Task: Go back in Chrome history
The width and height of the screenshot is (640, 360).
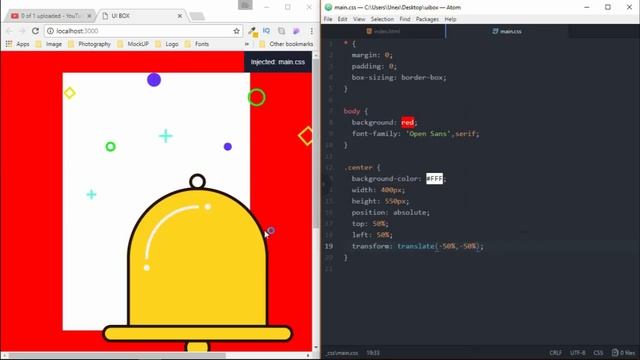Action: click(x=9, y=31)
